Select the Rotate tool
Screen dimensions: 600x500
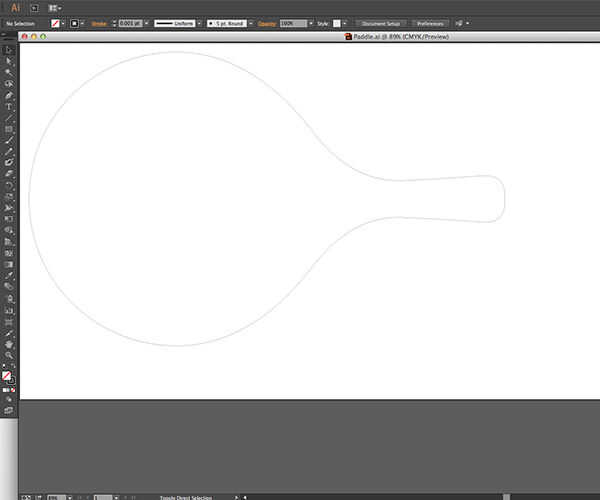click(8, 186)
